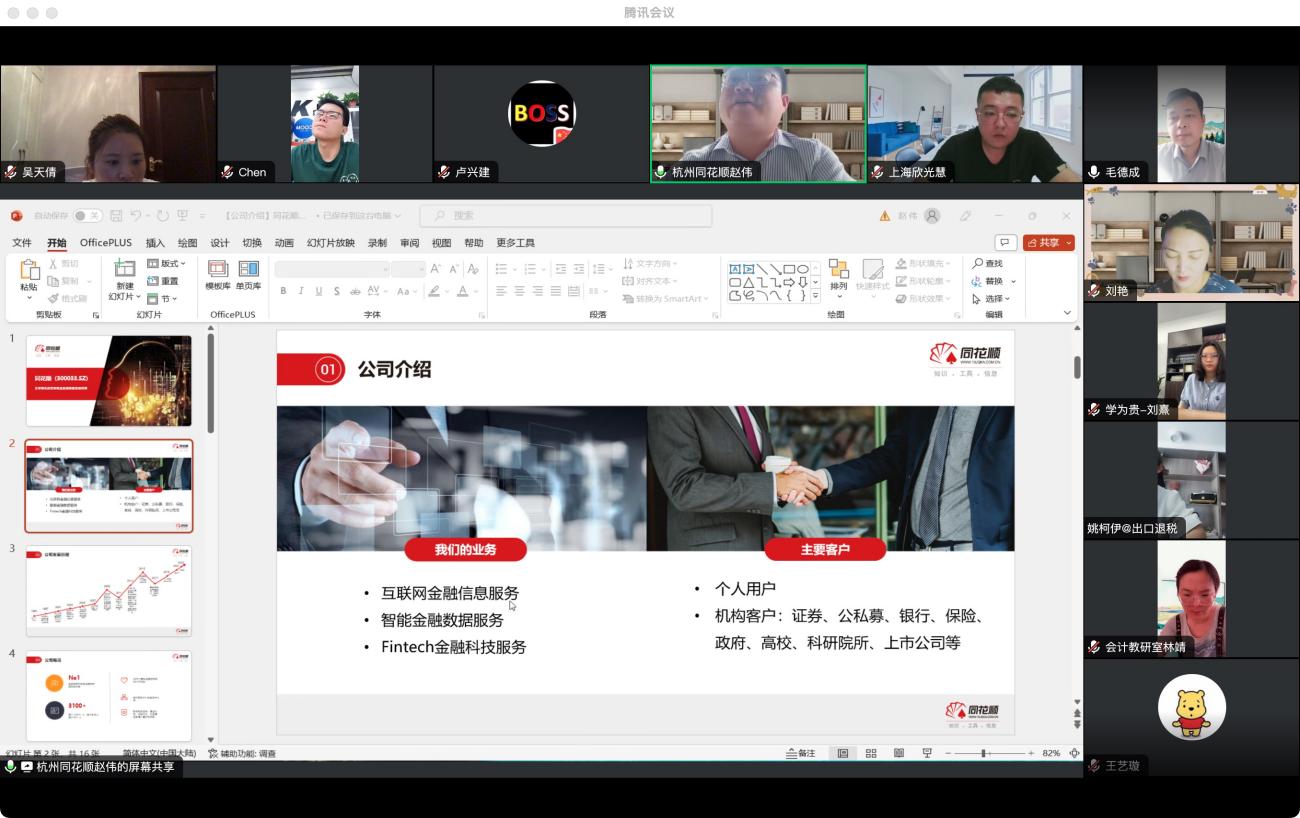The width and height of the screenshot is (1300, 818).
Task: Open the 插入 ribbon tab
Action: coord(155,243)
